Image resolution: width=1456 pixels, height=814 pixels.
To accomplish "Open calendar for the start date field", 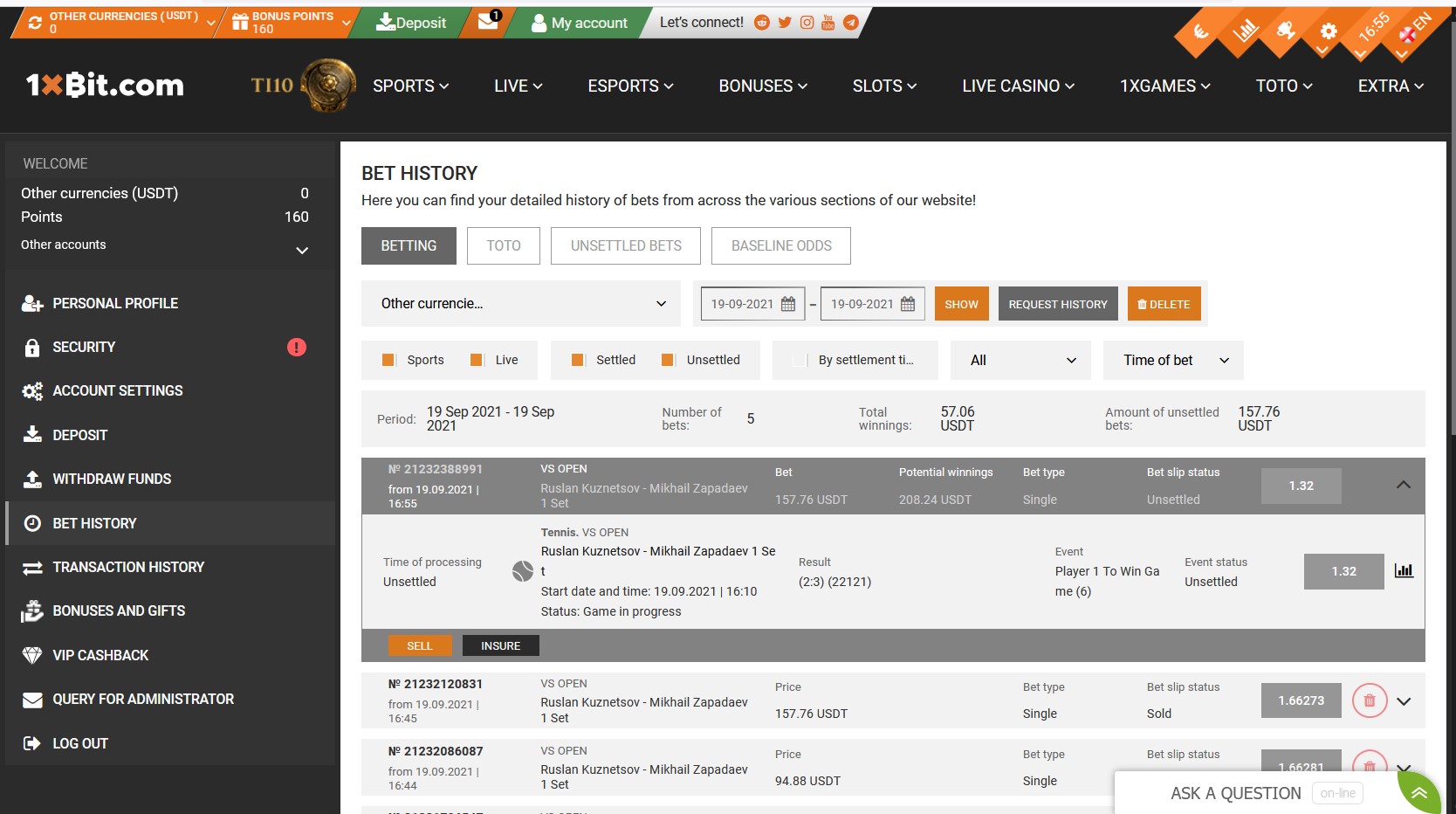I will [788, 304].
